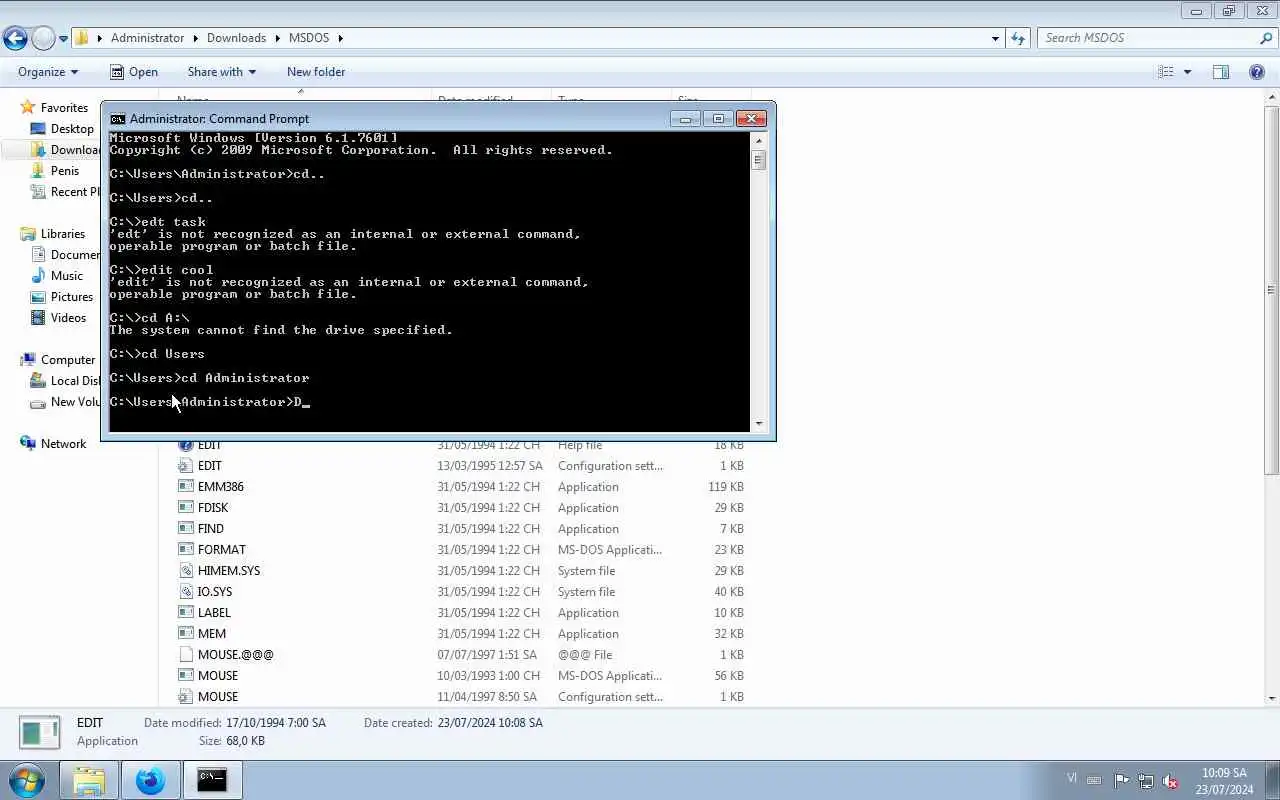Select the LABEL file icon

(x=185, y=613)
